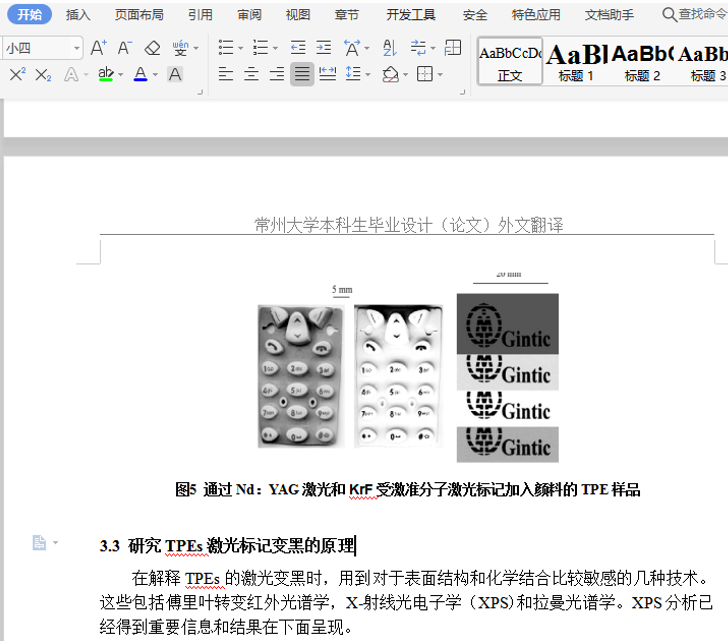This screenshot has height=641, width=728.
Task: Apply phonetic guide (wén) icon
Action: click(180, 48)
